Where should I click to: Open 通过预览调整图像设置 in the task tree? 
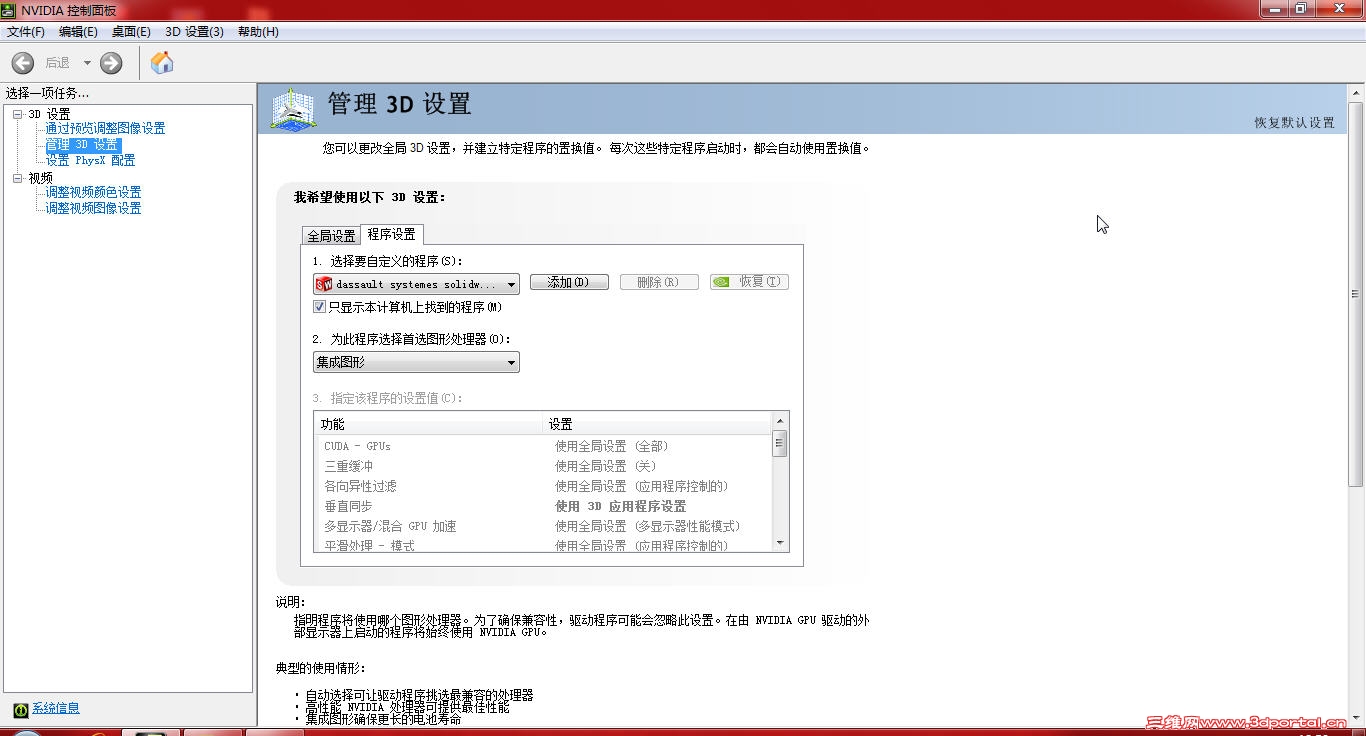105,128
